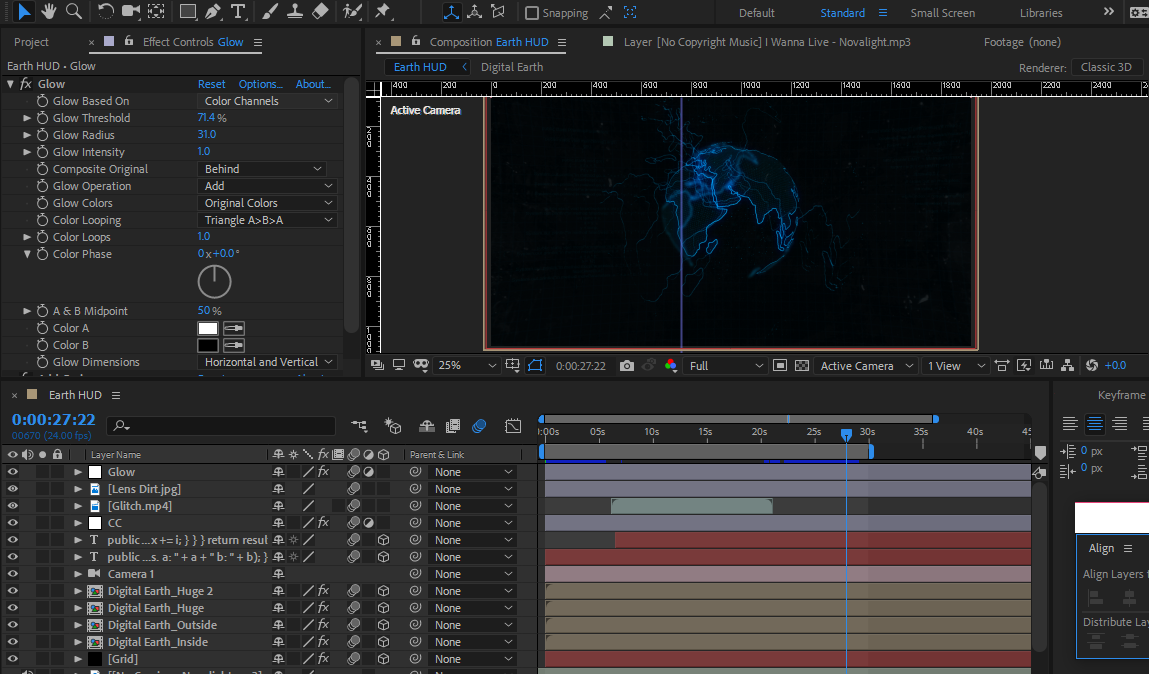Viewport: 1149px width, 674px height.
Task: Select the Hand tool
Action: tap(49, 11)
